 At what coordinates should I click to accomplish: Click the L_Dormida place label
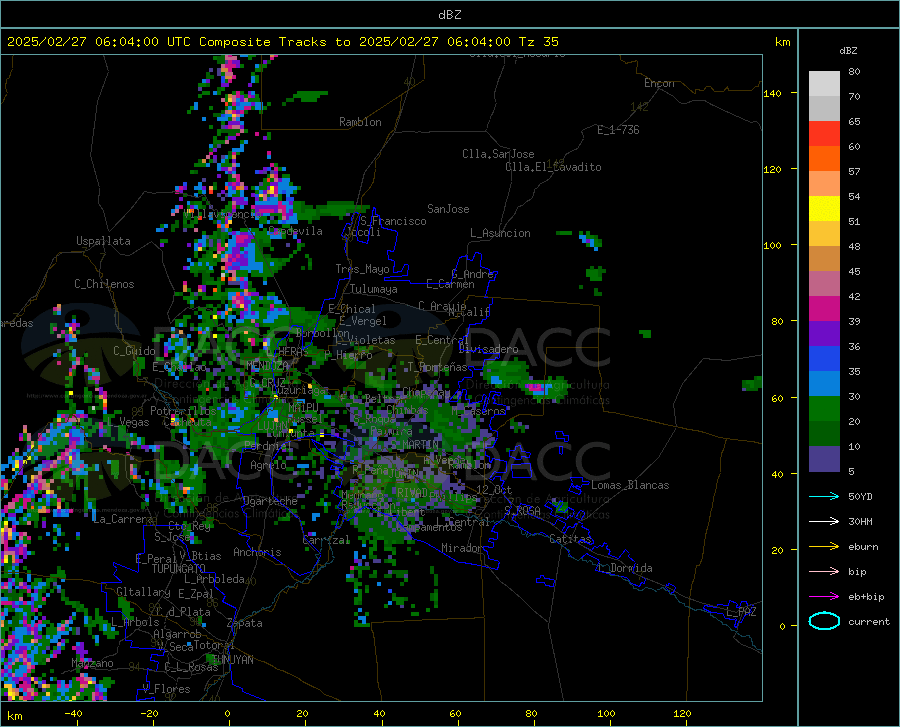[624, 568]
